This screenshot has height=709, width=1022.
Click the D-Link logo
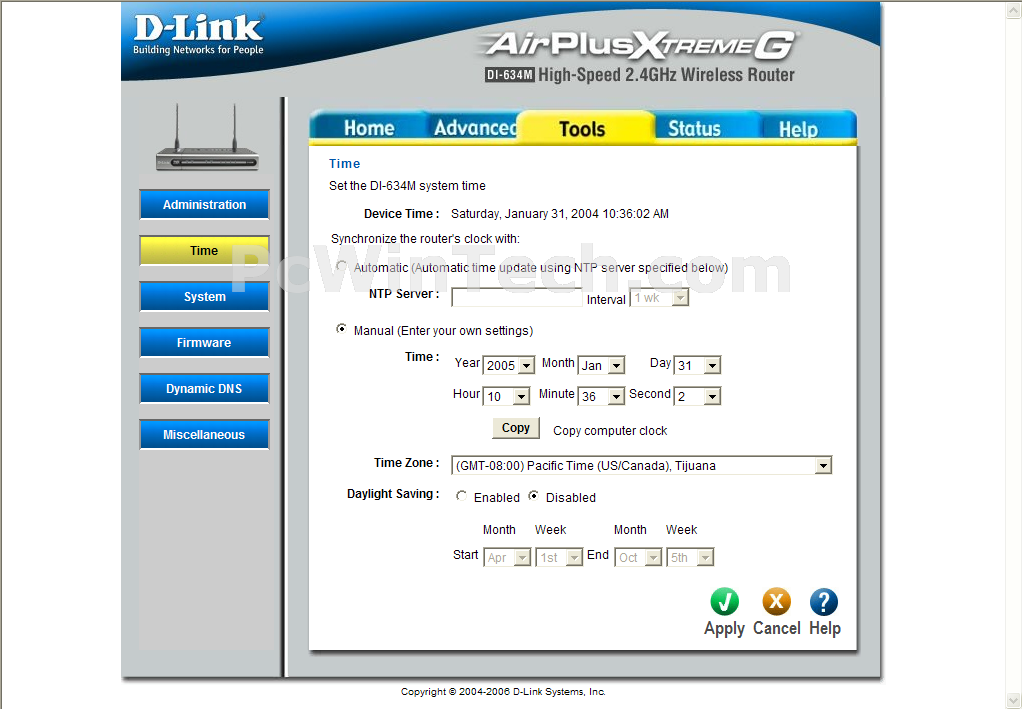click(198, 35)
